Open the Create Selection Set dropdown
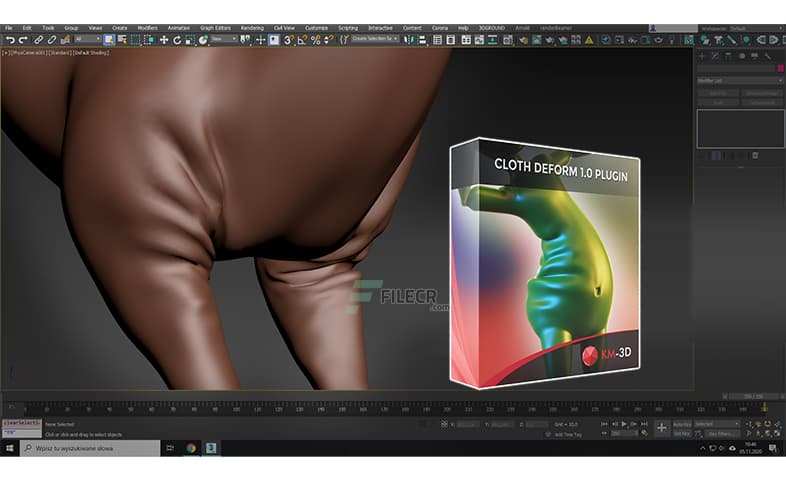Image resolution: width=786 pixels, height=484 pixels. [375, 39]
